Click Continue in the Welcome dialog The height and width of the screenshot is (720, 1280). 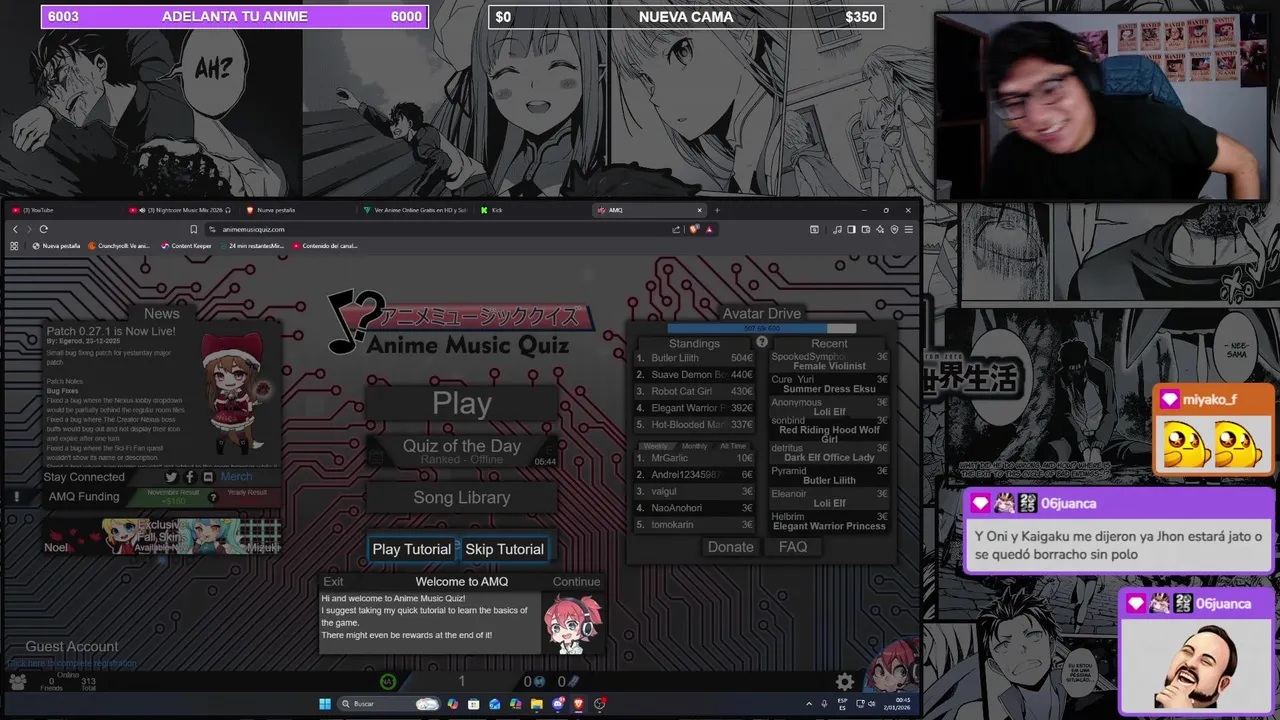[x=576, y=581]
